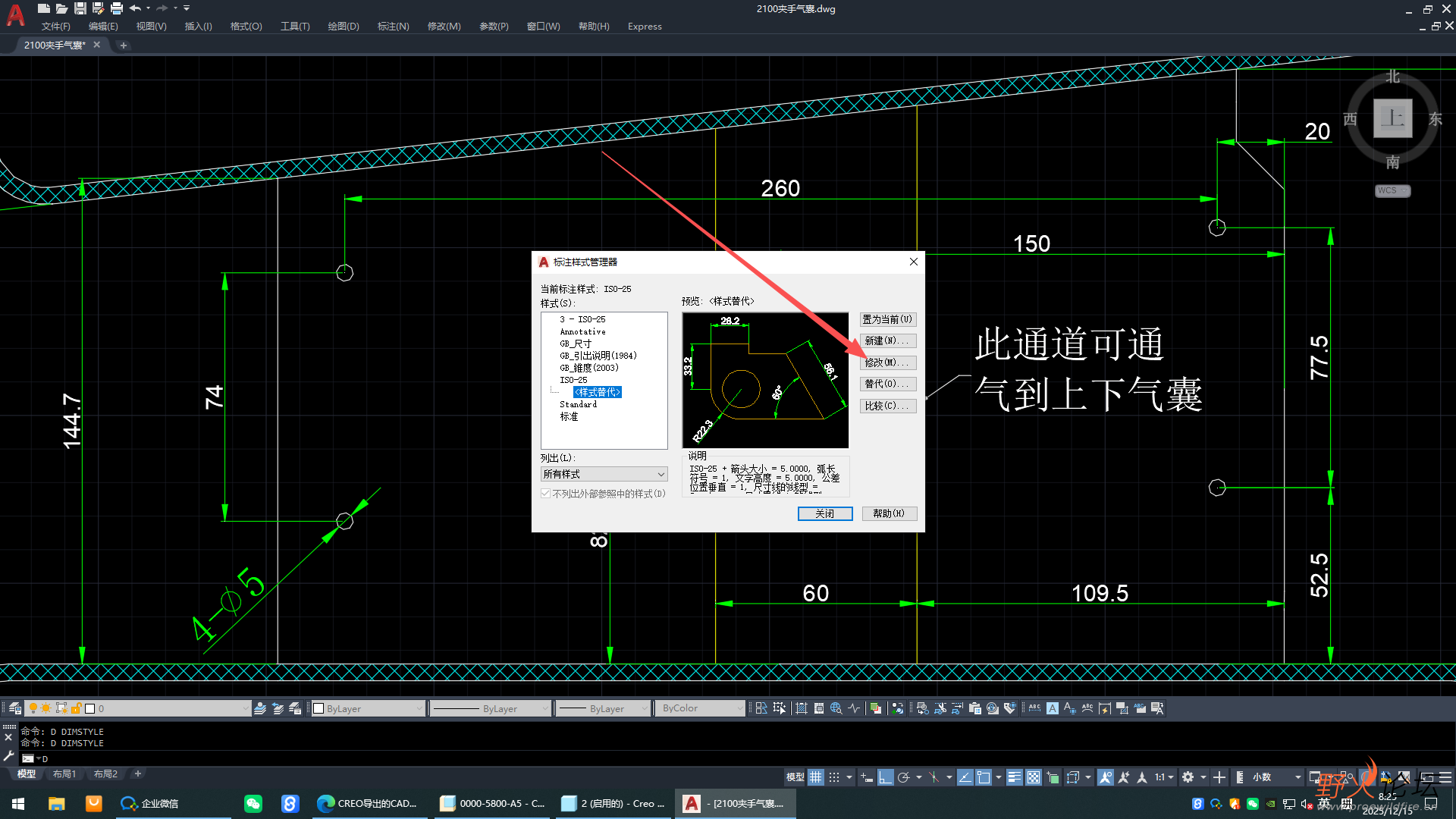The image size is (1456, 819).
Task: Click the Save icon in quick access toolbar
Action: point(80,8)
